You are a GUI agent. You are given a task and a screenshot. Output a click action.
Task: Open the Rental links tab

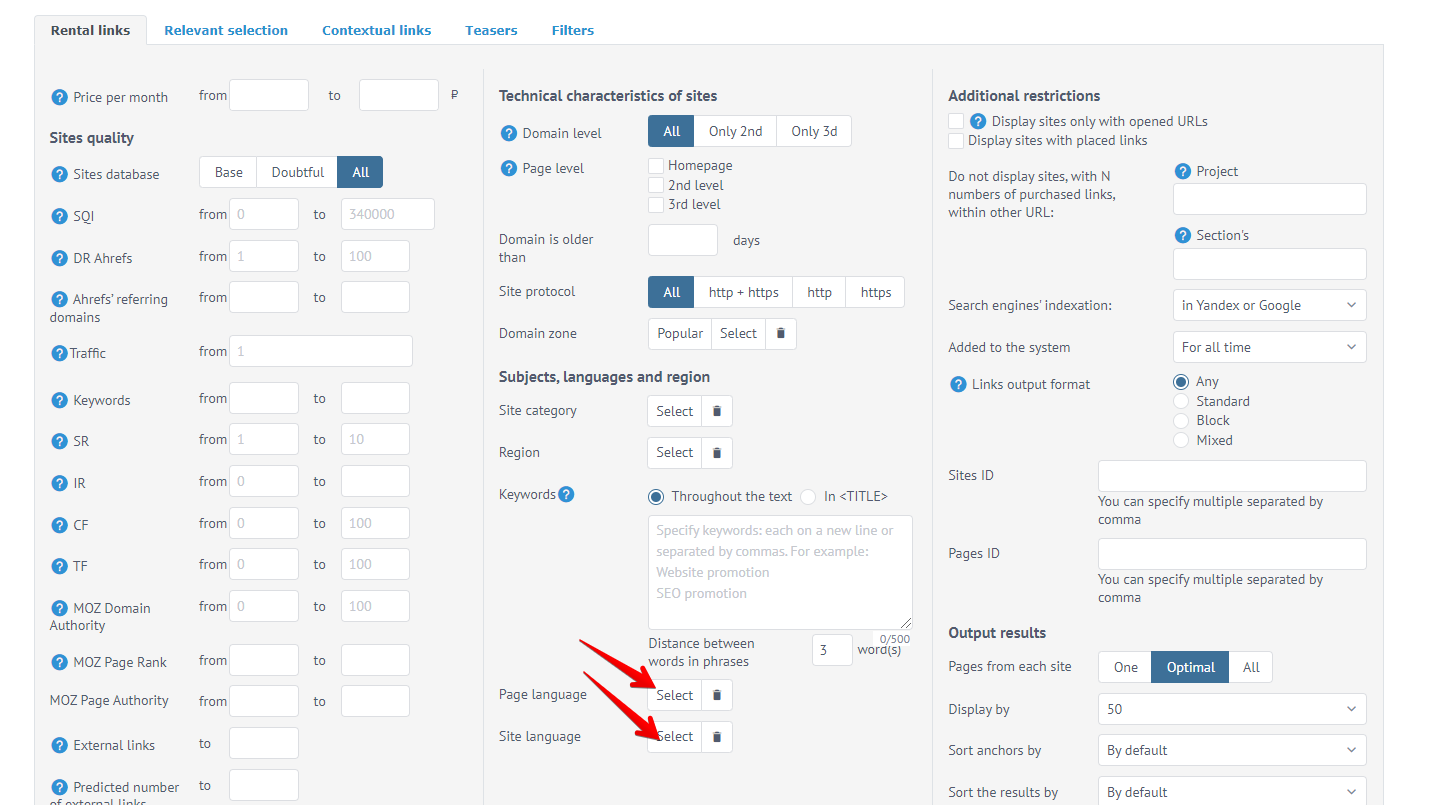coord(90,30)
